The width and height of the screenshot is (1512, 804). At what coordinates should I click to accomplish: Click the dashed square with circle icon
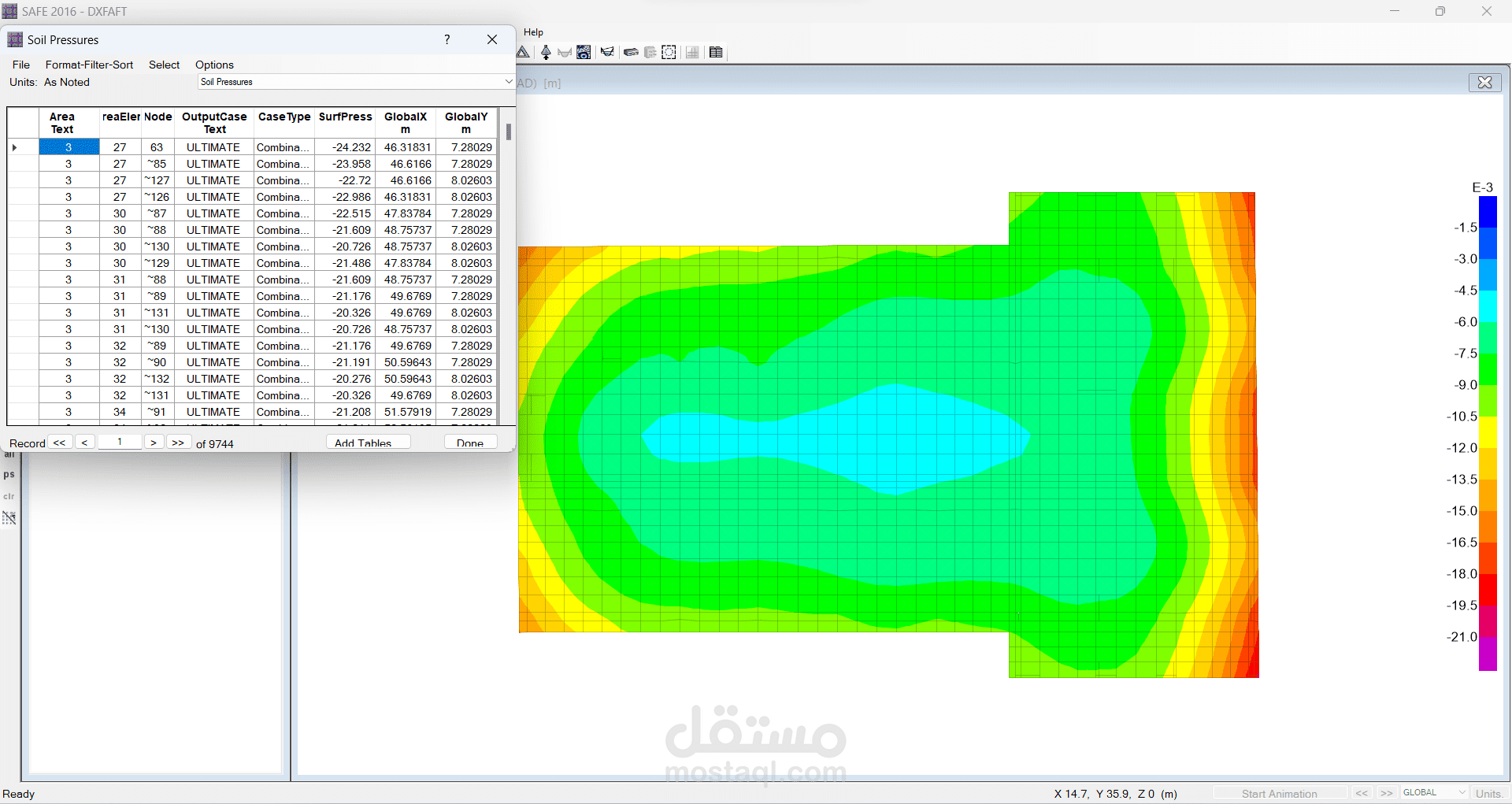[669, 52]
